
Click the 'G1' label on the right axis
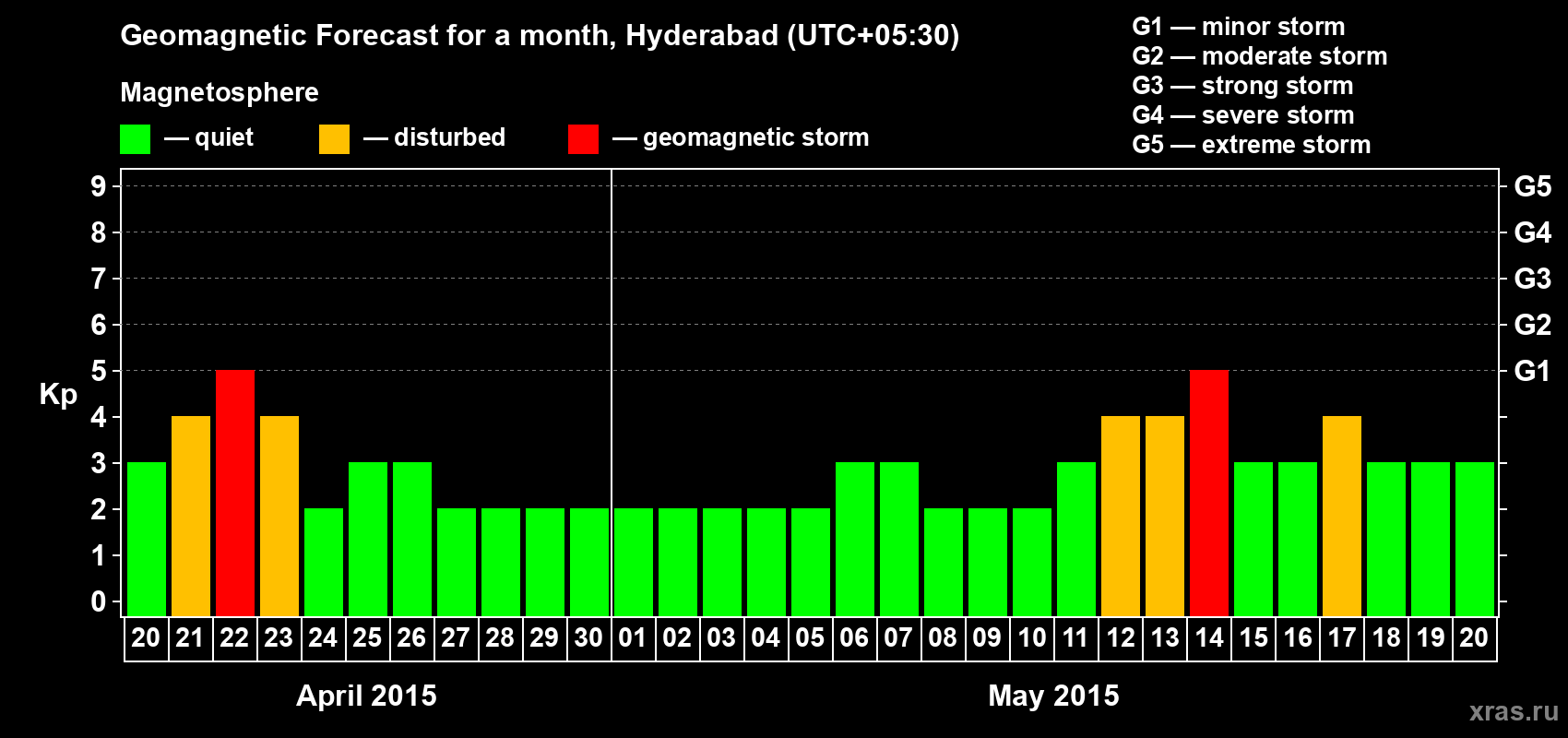pos(1532,371)
